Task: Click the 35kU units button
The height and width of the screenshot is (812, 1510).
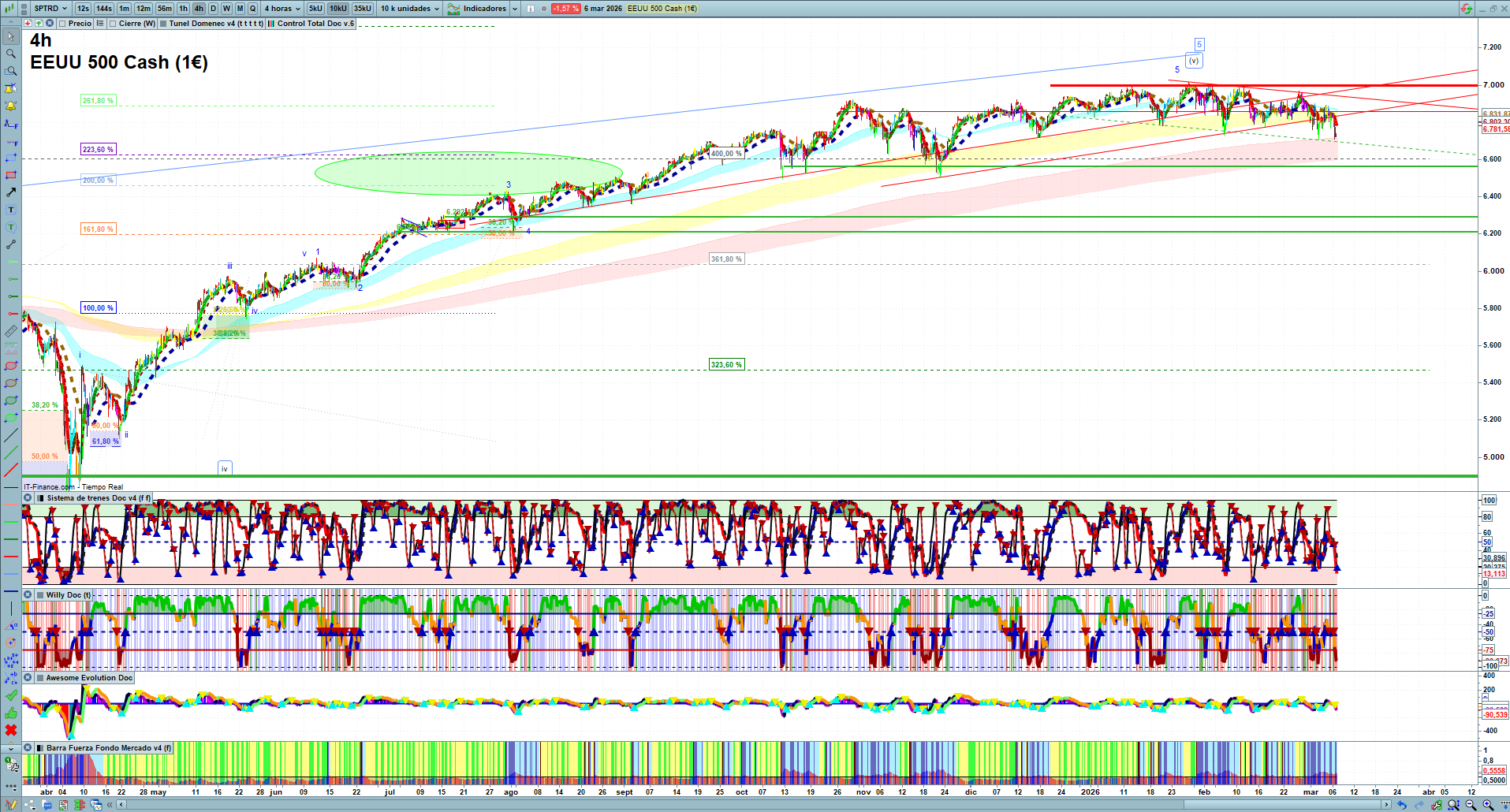Action: pyautogui.click(x=362, y=9)
